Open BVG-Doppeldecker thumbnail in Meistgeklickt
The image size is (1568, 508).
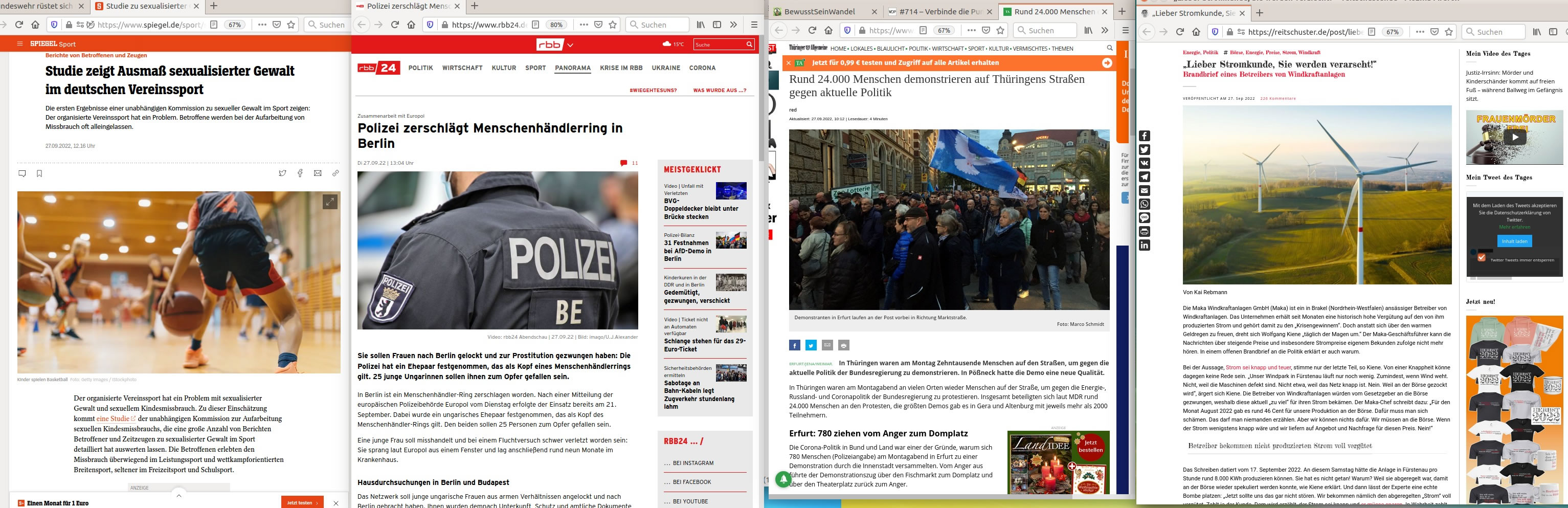pos(731,191)
